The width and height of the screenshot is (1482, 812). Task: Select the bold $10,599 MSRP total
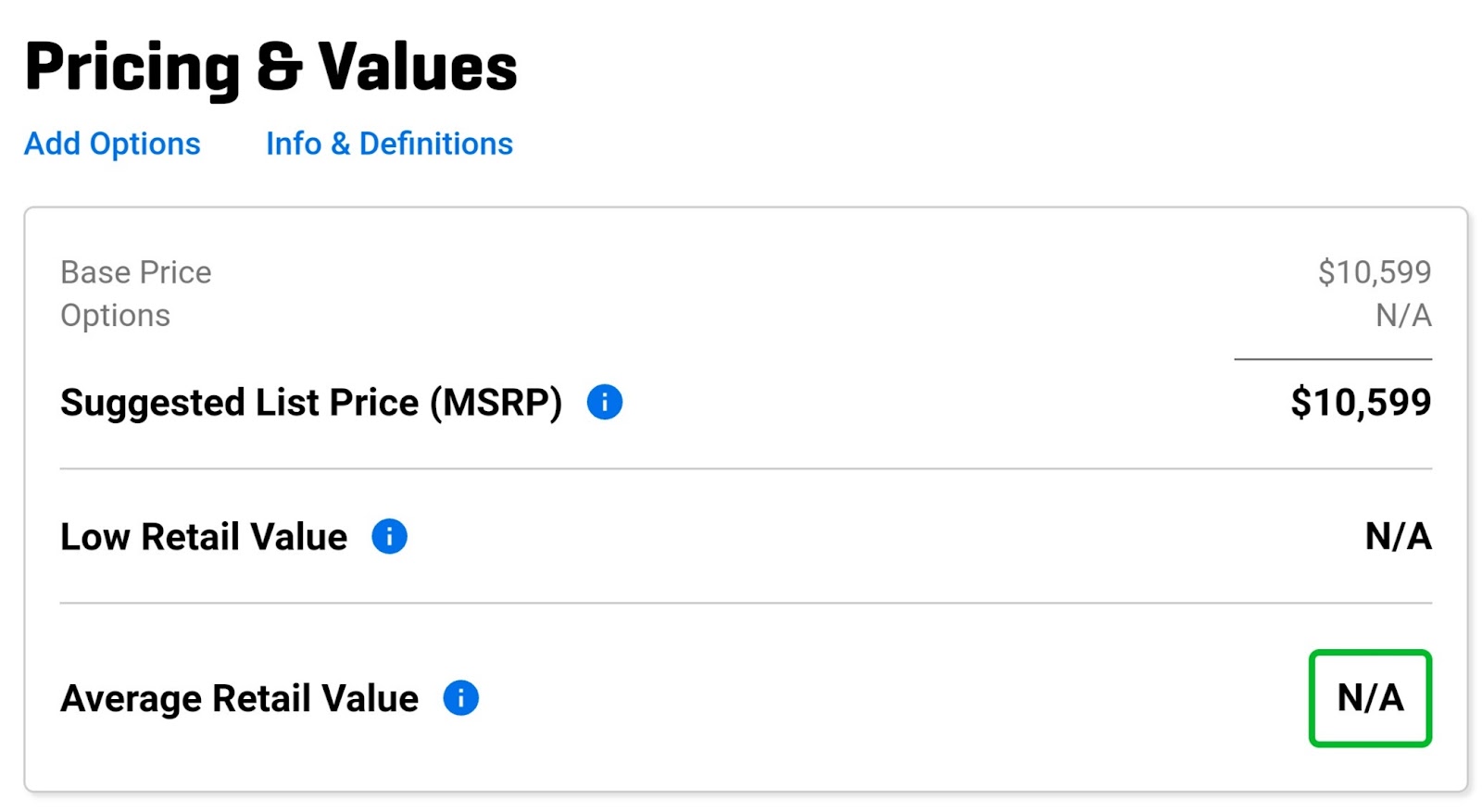1361,402
